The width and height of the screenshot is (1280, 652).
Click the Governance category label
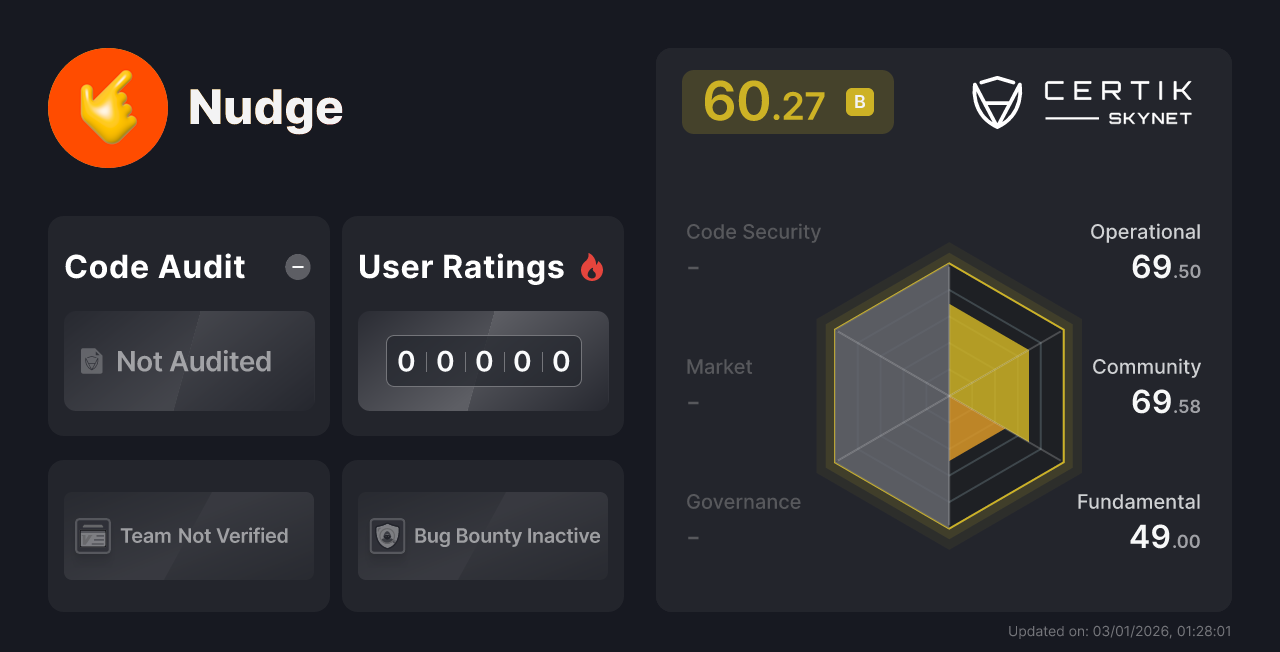pos(743,502)
